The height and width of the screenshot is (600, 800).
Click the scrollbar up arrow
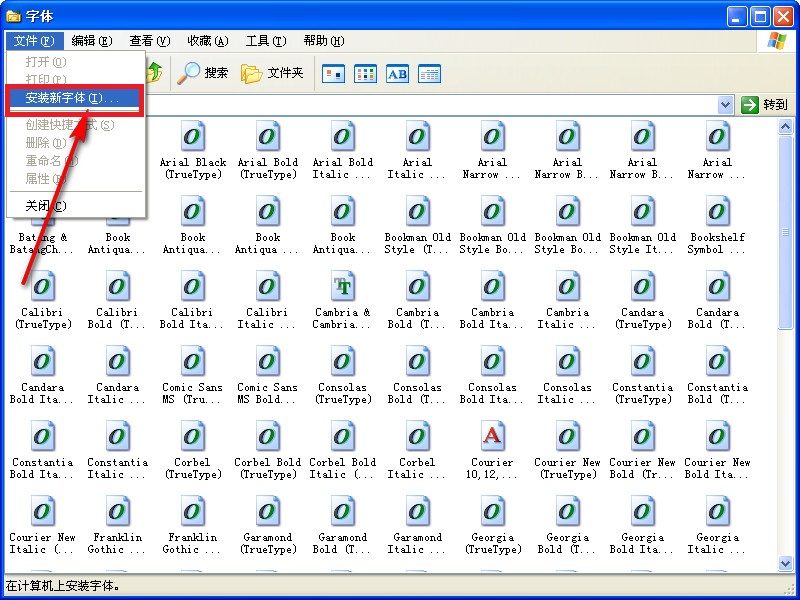(x=785, y=126)
